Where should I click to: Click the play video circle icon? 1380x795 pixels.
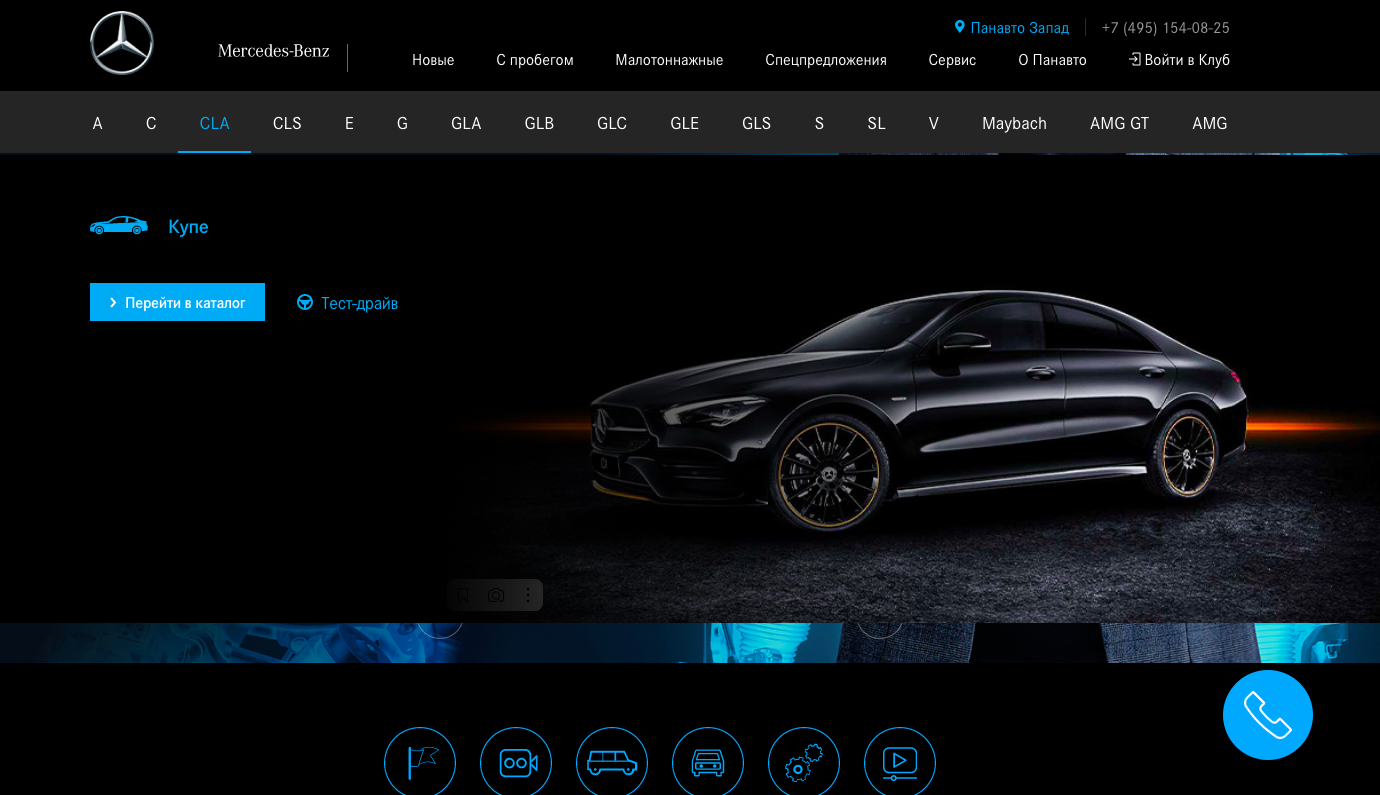[x=900, y=762]
